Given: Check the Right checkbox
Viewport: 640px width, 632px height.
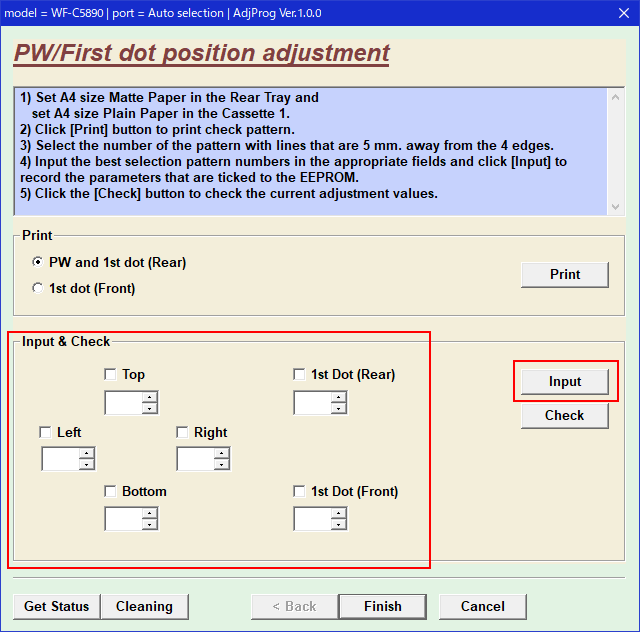Looking at the screenshot, I should (182, 433).
